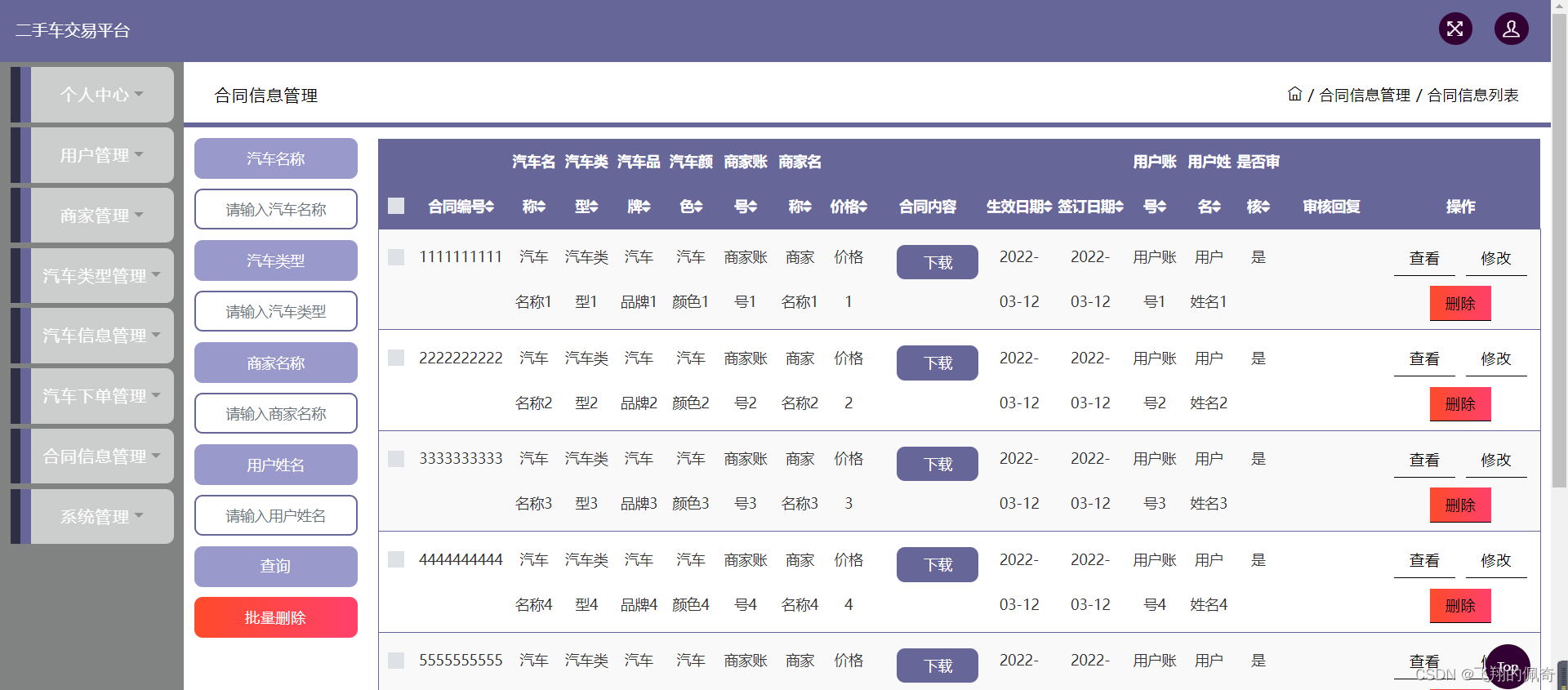The width and height of the screenshot is (1568, 690).
Task: Sort by 是否审核 column arrows
Action: click(x=1265, y=207)
